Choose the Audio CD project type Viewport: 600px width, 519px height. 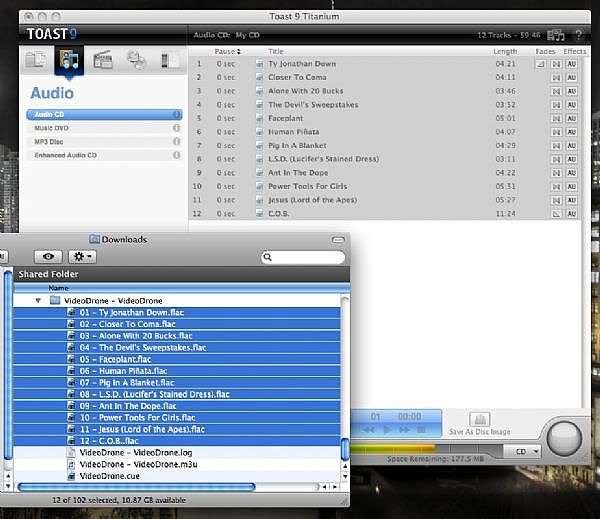tap(104, 114)
